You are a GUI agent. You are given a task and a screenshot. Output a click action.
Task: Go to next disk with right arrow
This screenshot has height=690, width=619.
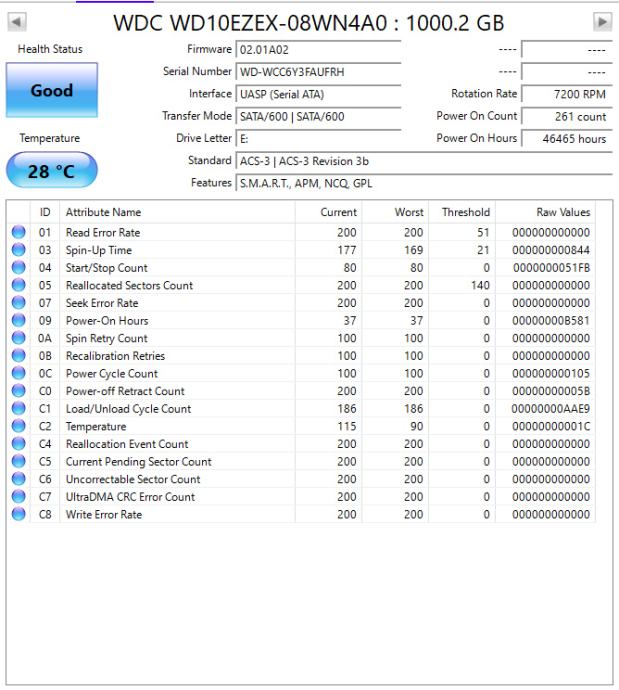pyautogui.click(x=602, y=22)
